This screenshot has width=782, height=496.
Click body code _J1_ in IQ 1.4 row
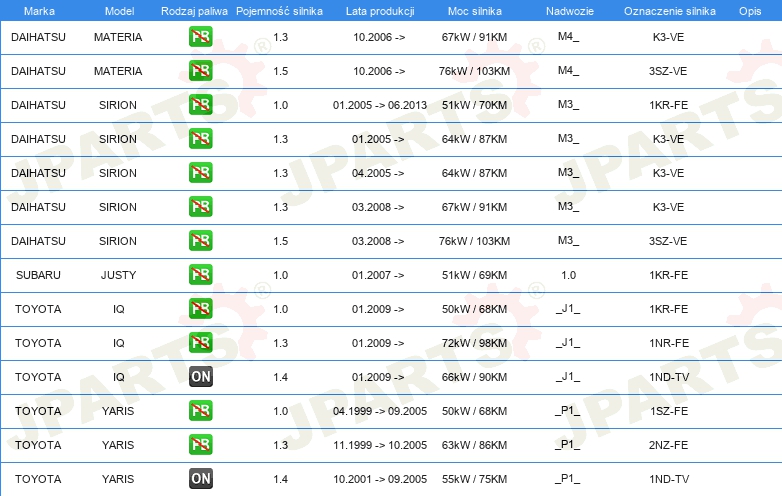pos(568,376)
